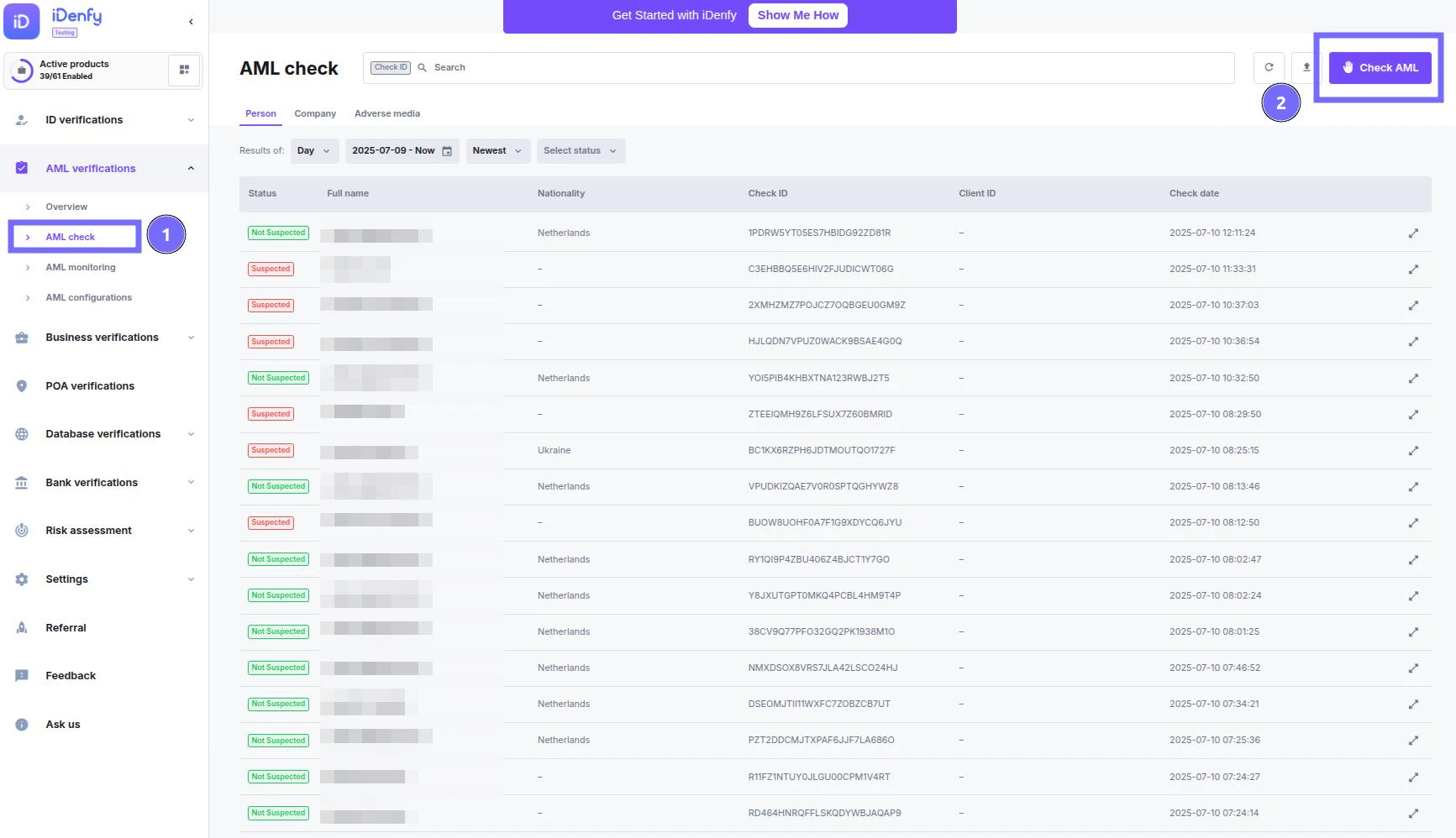Viewport: 1456px width, 838px height.
Task: Expand row C3EHBBQ5E6HIV2FJUDICWT06G with arrow icon
Action: [1413, 270]
